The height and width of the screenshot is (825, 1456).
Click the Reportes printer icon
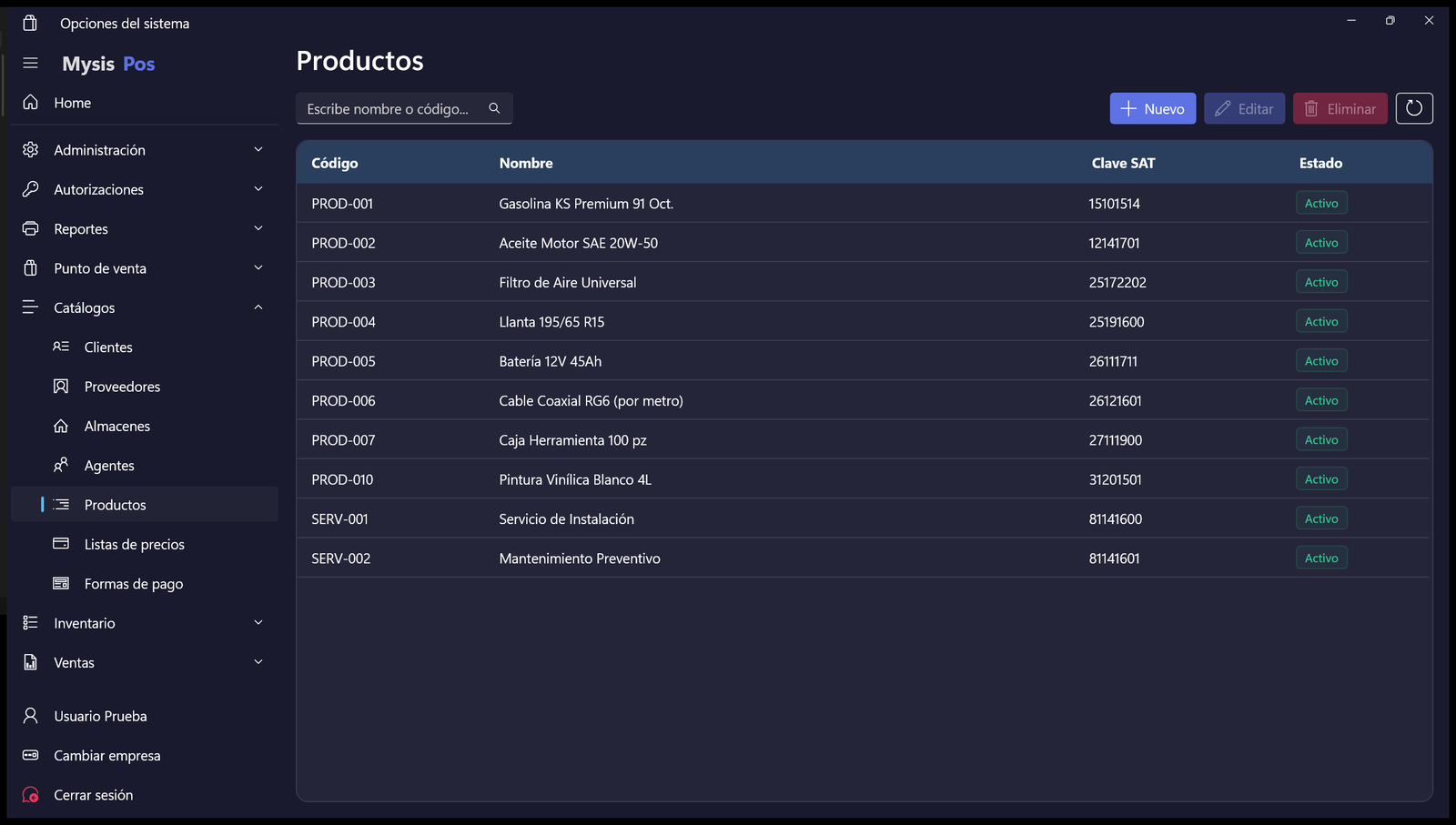pos(30,229)
